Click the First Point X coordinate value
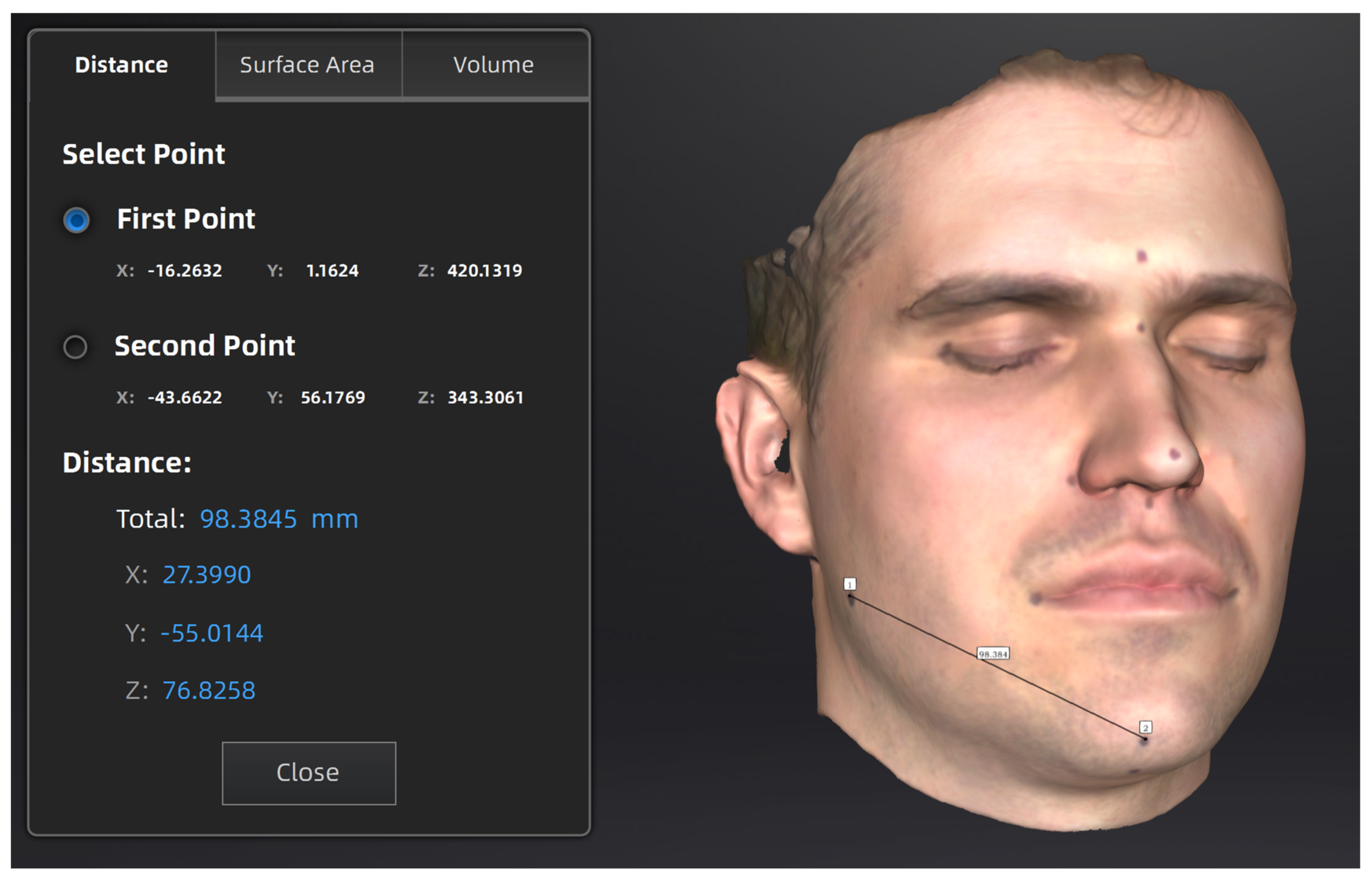The image size is (1372, 873). [185, 270]
